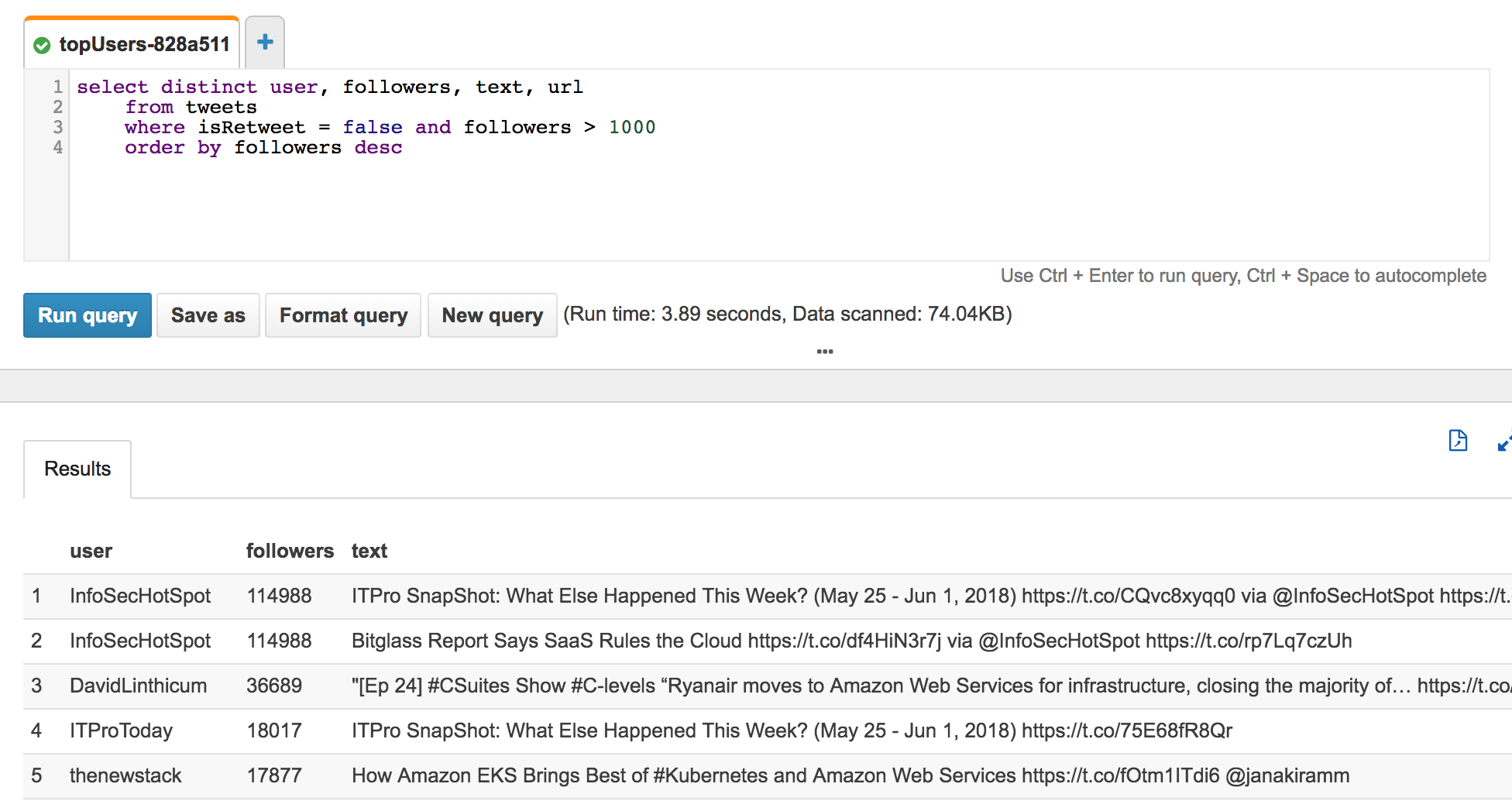Click the plus icon to add query tab
Image resolution: width=1512 pixels, height=801 pixels.
265,42
